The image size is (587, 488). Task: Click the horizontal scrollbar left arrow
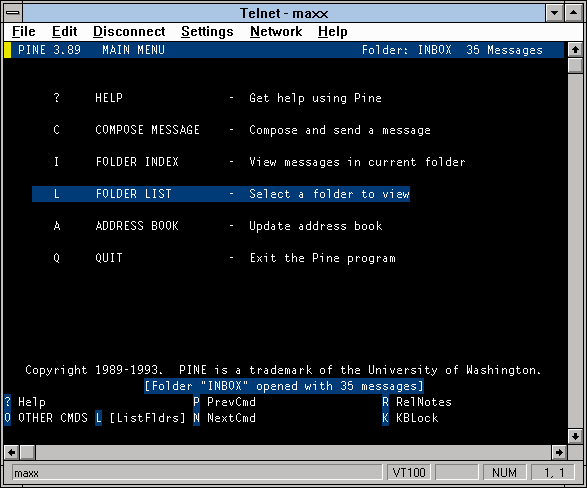coord(12,452)
